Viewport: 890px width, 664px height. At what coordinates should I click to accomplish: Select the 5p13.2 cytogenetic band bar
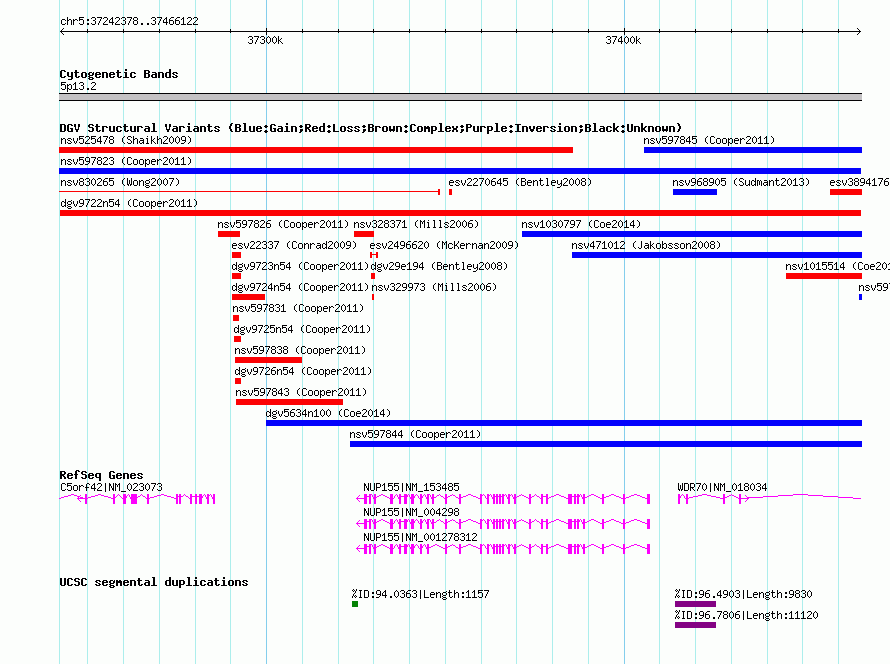coord(460,97)
